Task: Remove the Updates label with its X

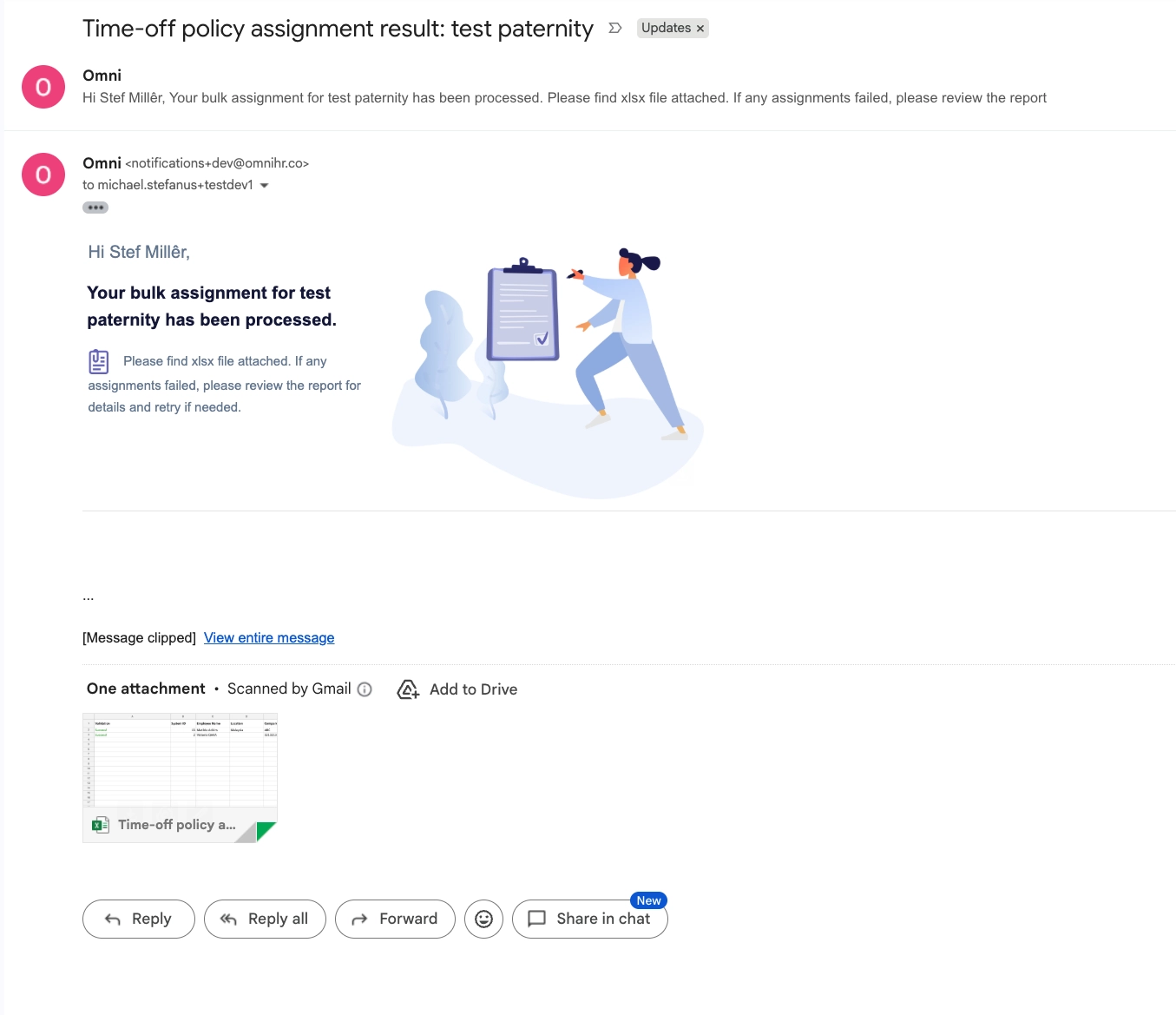Action: coord(700,29)
